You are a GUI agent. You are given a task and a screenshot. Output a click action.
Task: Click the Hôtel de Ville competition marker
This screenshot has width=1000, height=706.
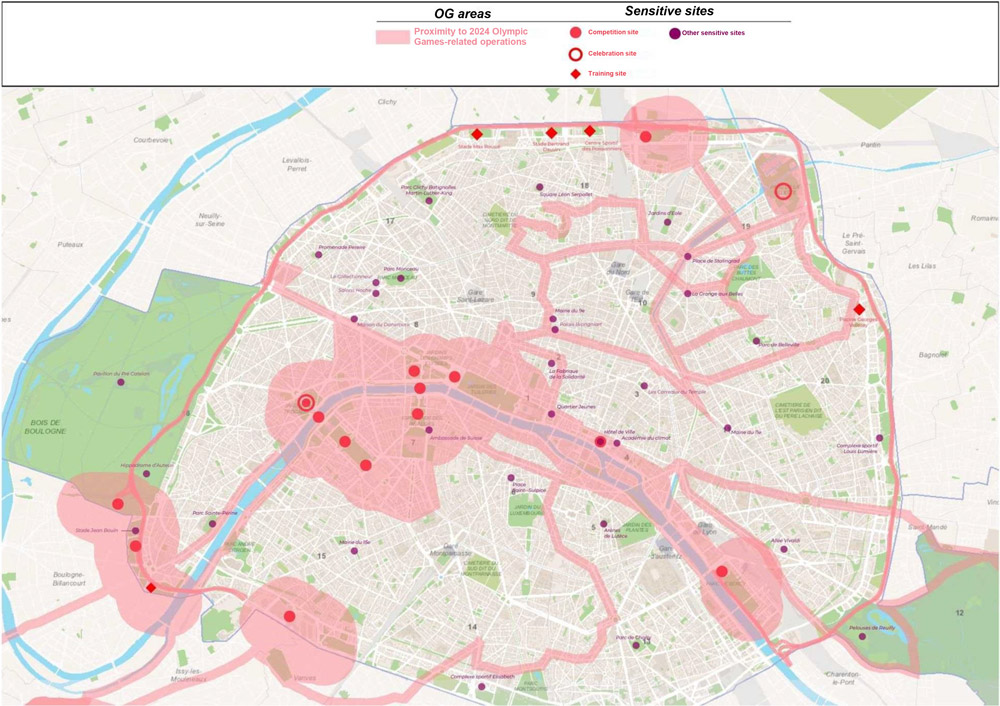pyautogui.click(x=600, y=442)
